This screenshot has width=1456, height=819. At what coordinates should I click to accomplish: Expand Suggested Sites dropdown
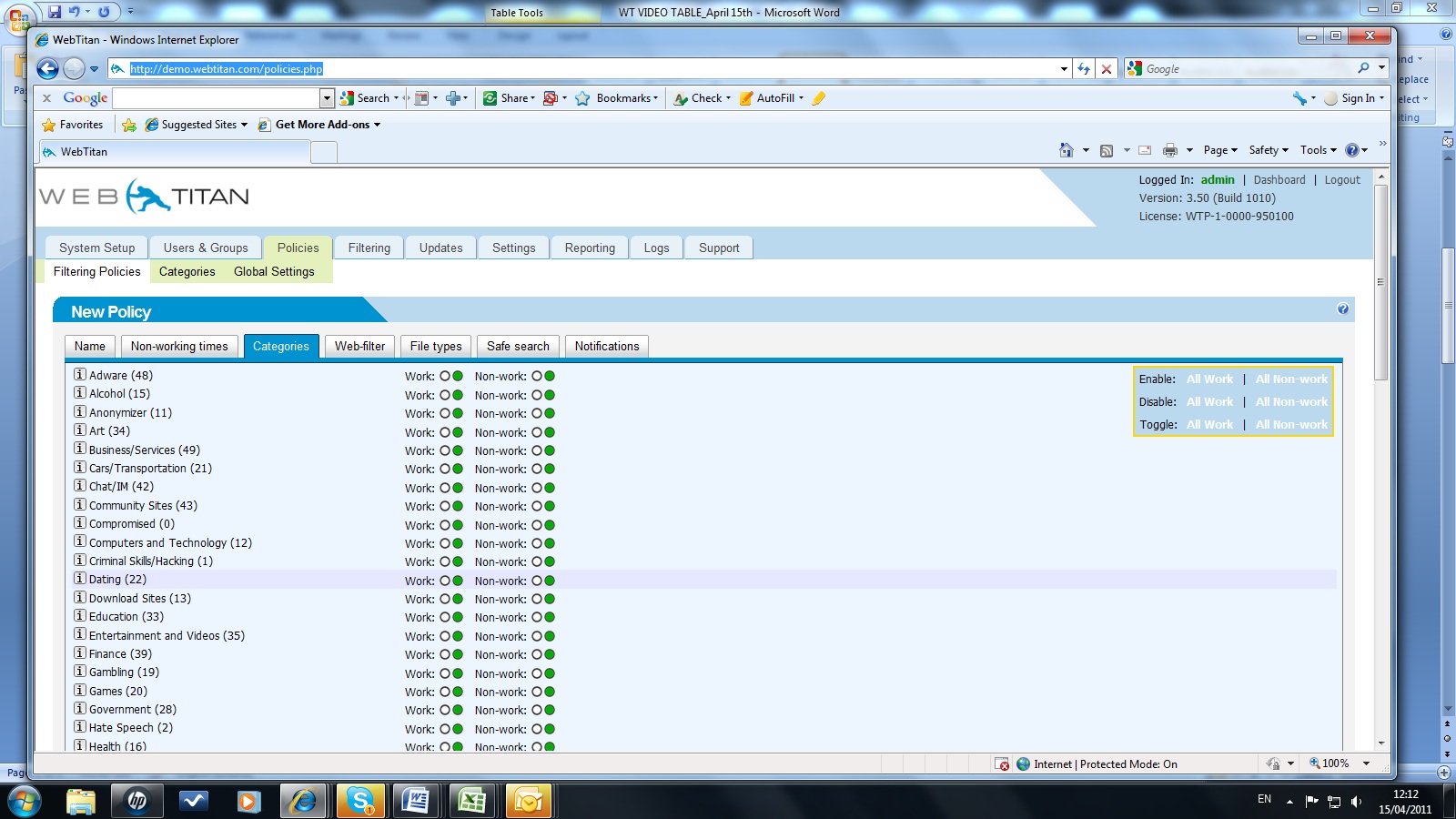point(244,125)
